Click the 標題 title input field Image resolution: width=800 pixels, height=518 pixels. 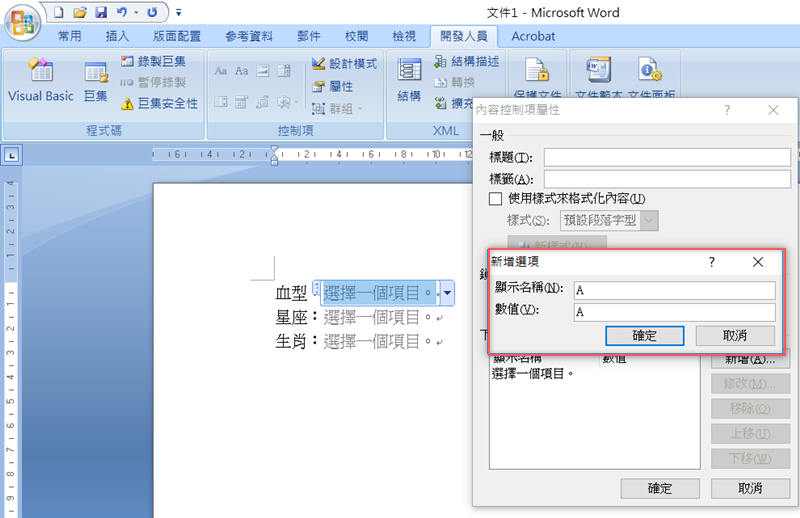coord(667,157)
